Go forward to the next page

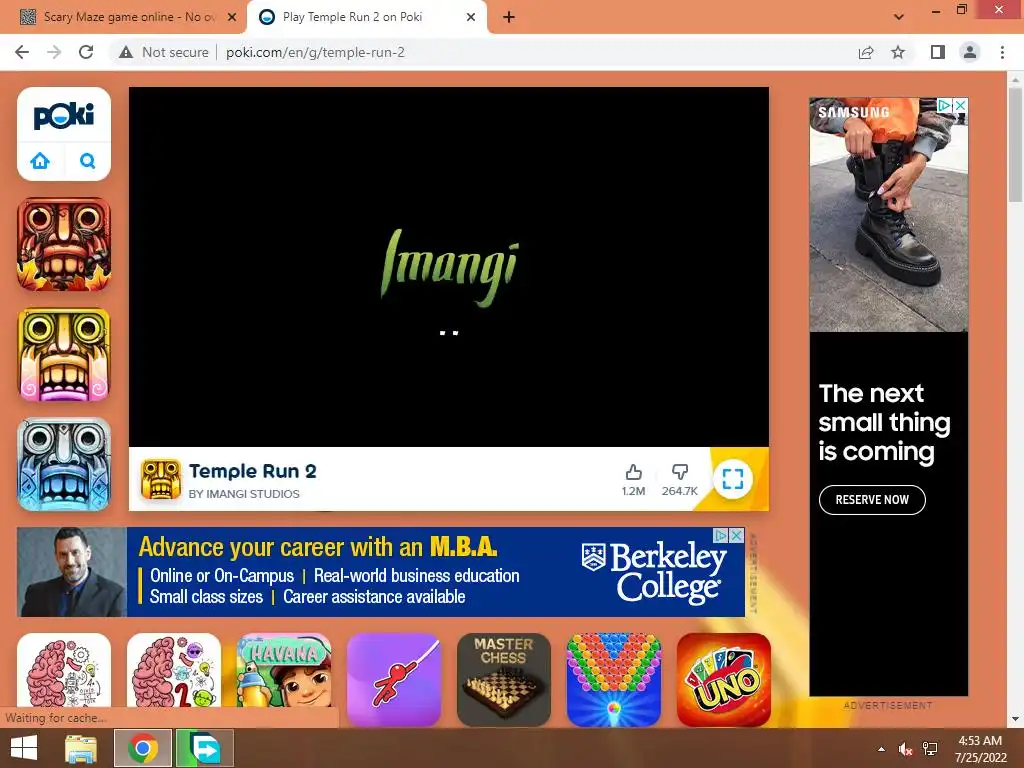click(x=54, y=52)
